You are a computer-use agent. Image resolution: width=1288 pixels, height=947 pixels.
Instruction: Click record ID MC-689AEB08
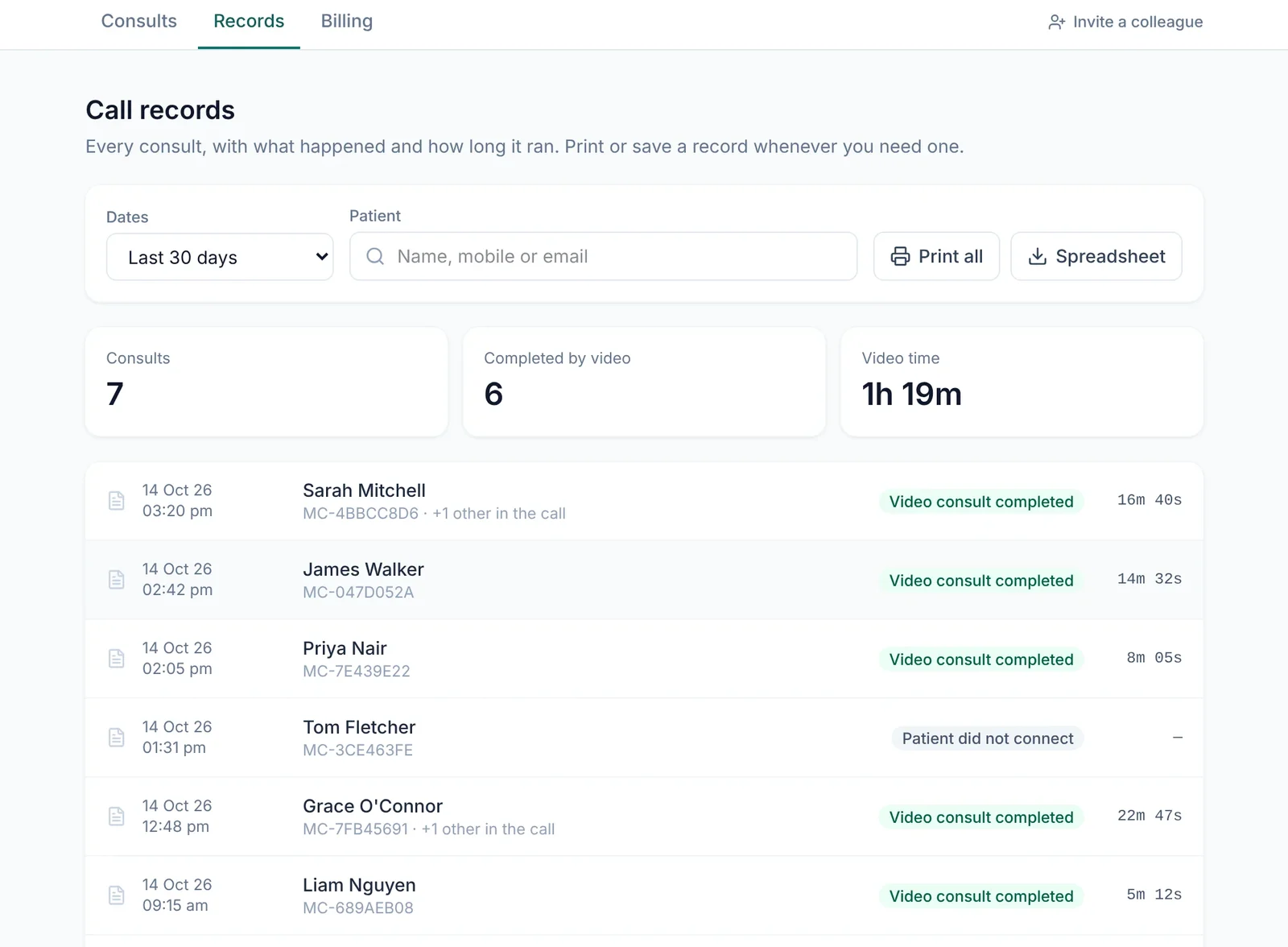point(358,908)
